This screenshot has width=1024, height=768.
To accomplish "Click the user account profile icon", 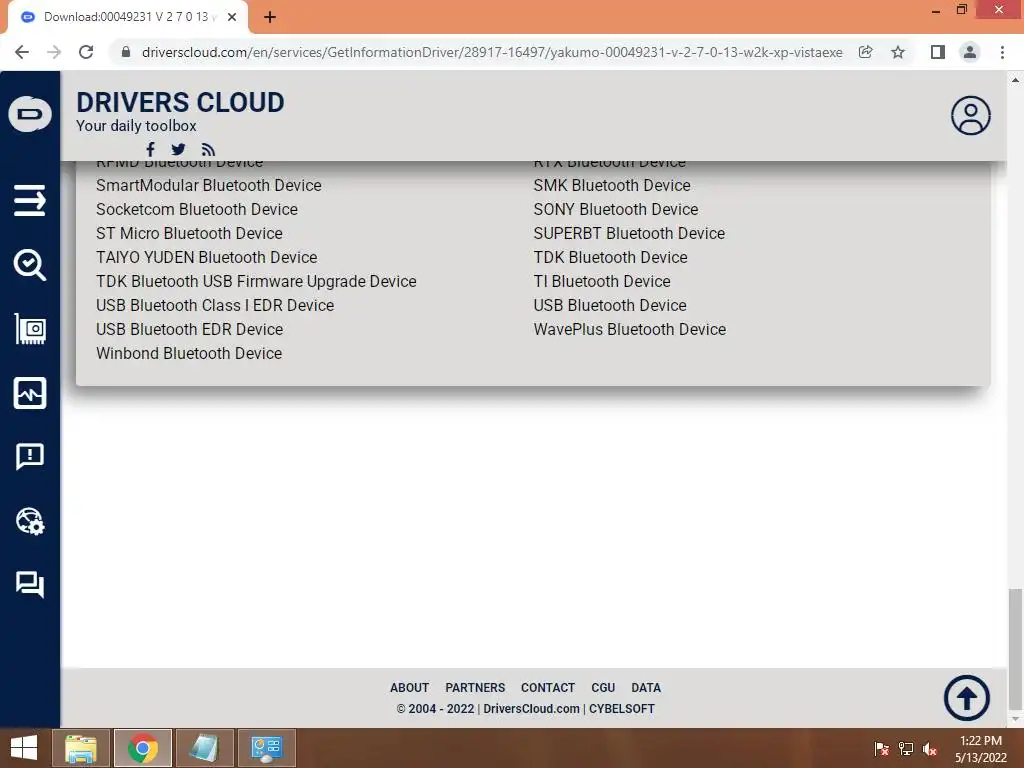I will point(970,116).
